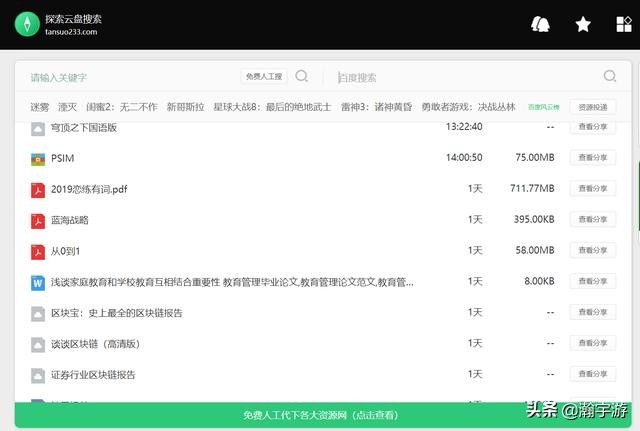
Task: Open file name 穹顶之下国语版
Action: pos(84,128)
